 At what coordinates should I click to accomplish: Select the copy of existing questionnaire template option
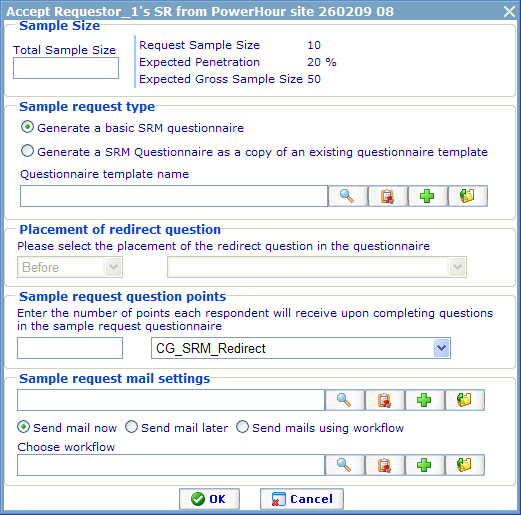27,151
